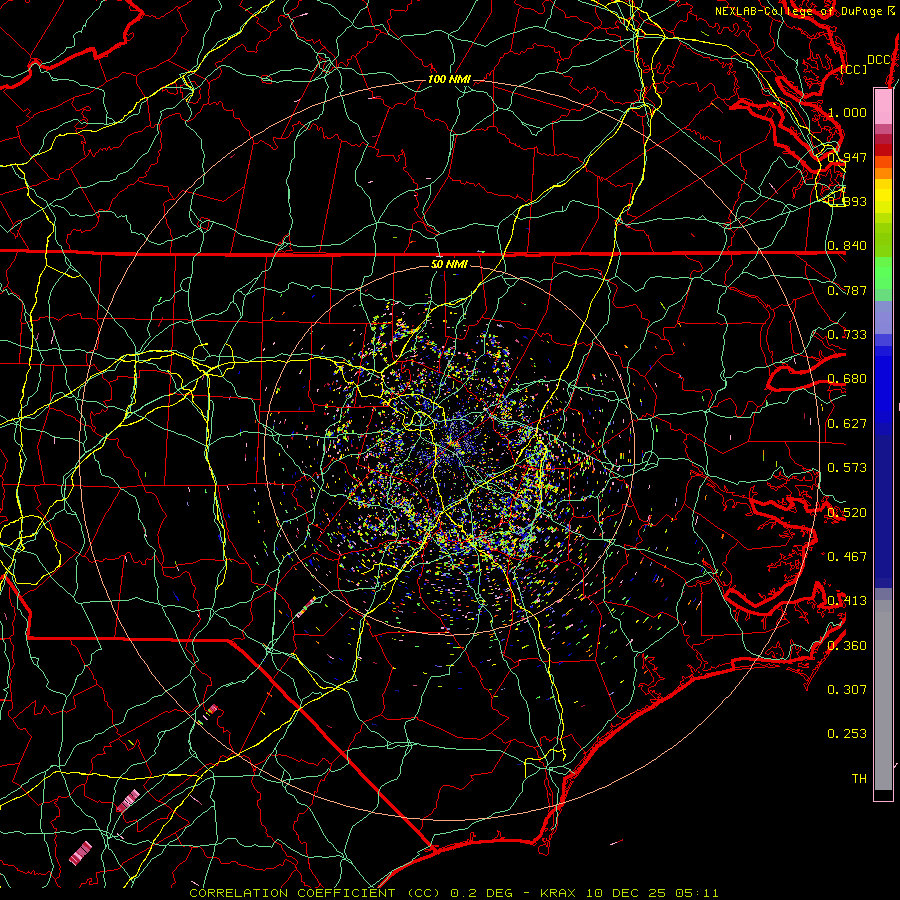Select the 0.573 legend value
The height and width of the screenshot is (900, 900).
[x=847, y=467]
